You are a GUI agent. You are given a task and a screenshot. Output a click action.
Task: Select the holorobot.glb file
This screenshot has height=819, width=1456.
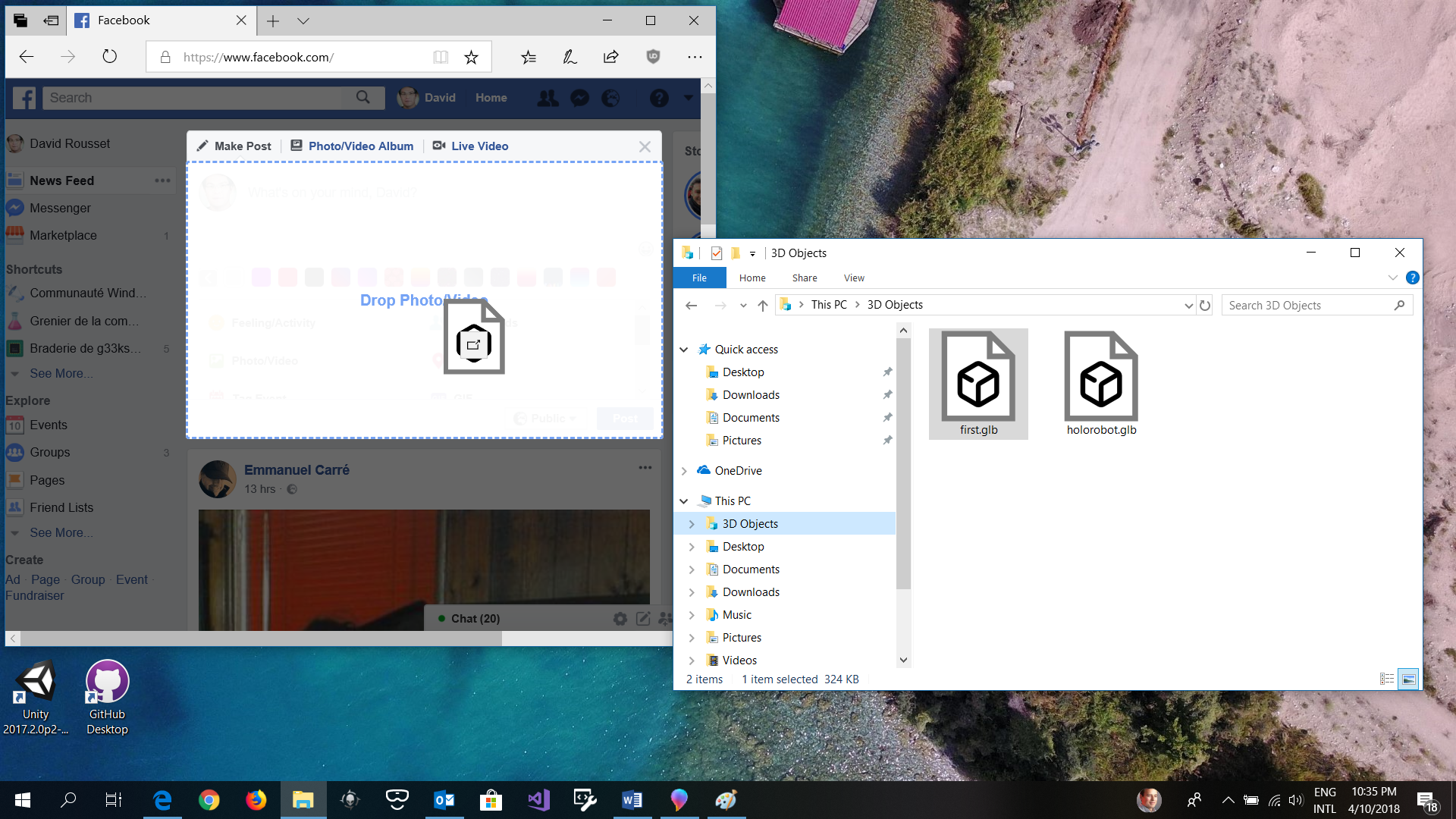click(1100, 383)
